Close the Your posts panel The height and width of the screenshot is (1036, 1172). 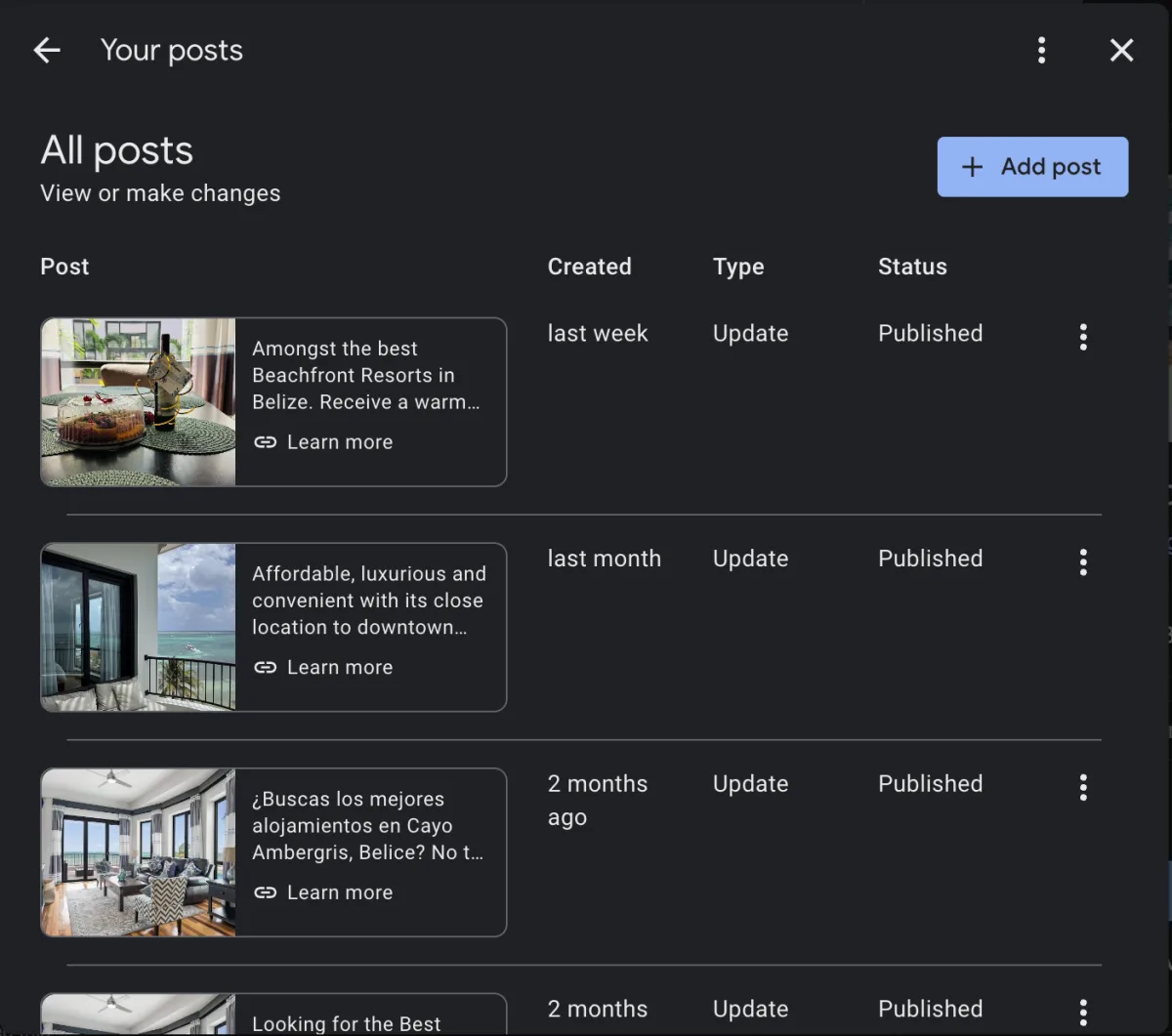click(1121, 51)
